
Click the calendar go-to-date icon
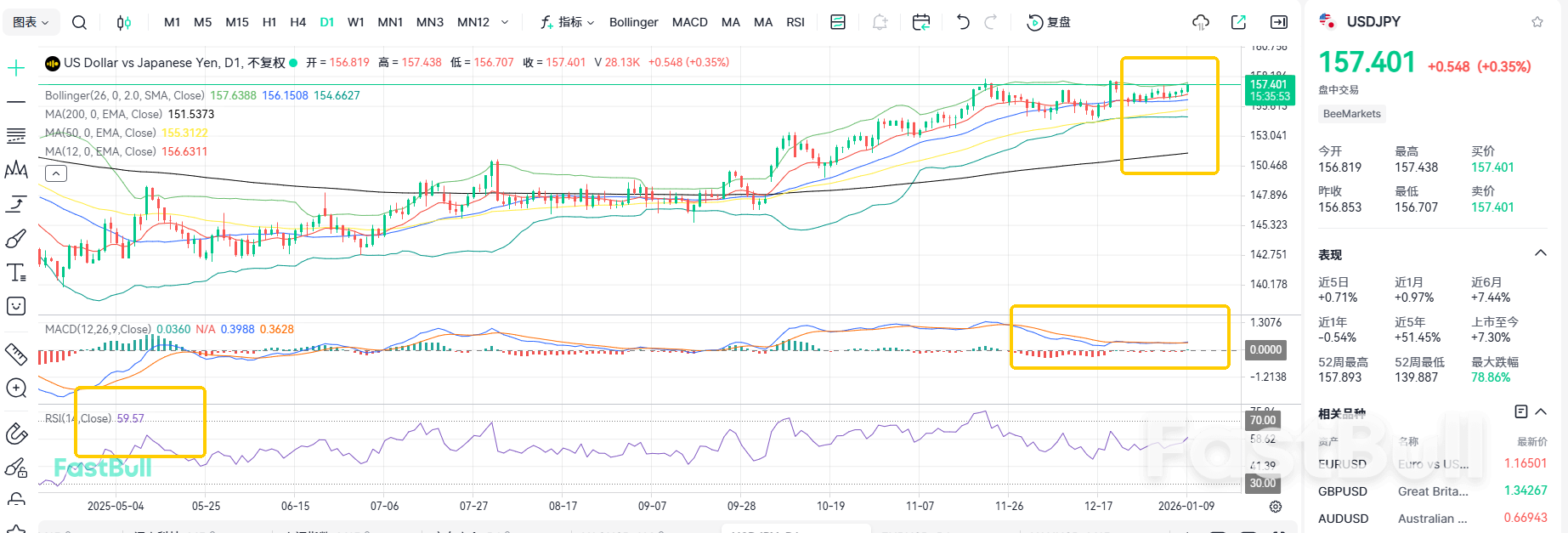tap(920, 22)
